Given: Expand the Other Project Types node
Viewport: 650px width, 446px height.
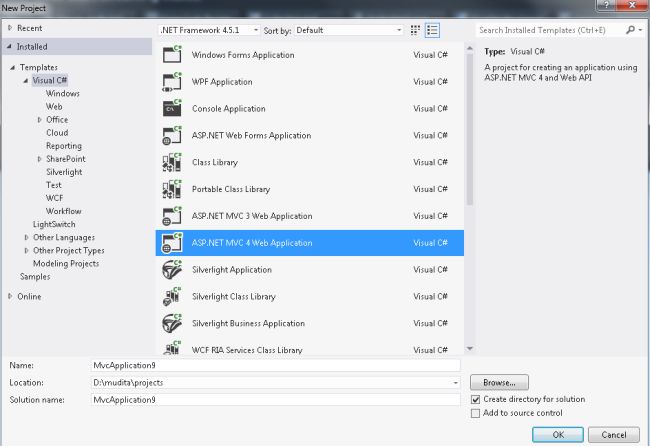Looking at the screenshot, I should (x=26, y=250).
